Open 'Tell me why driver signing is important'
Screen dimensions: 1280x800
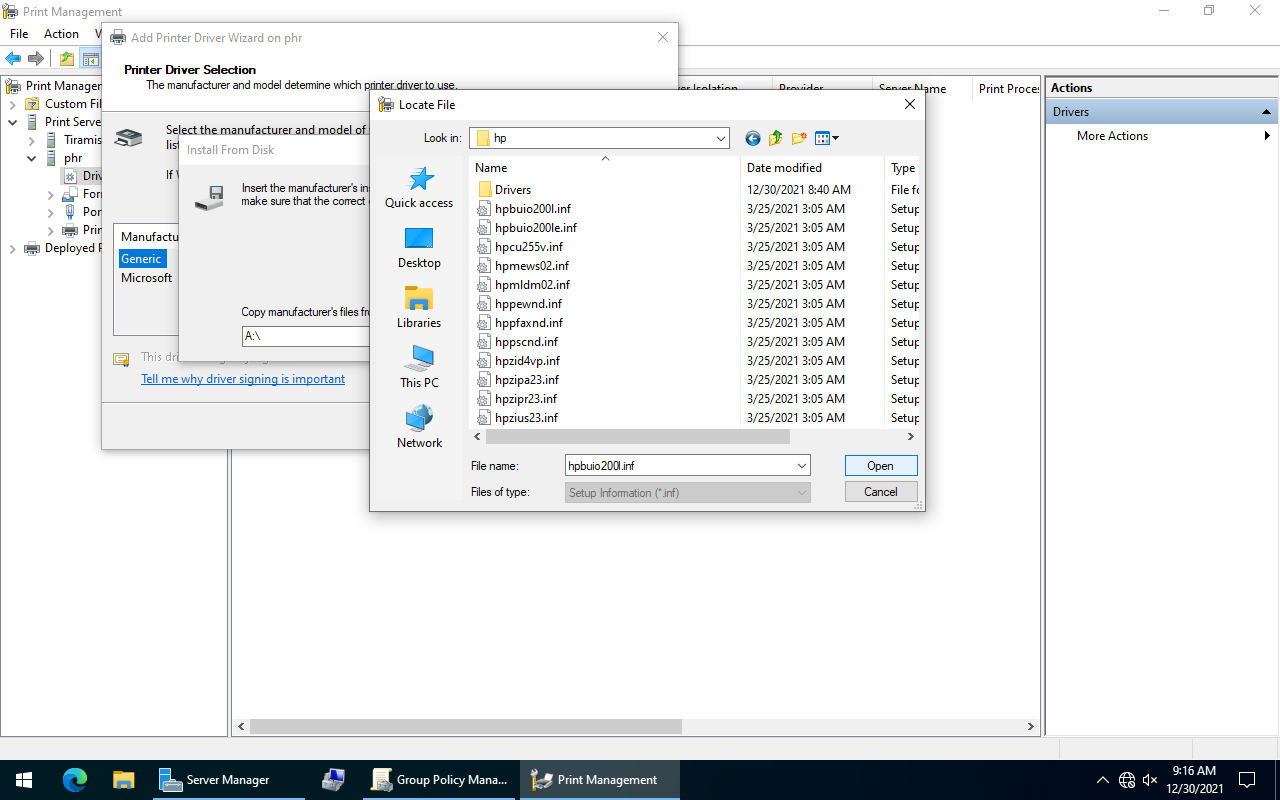243,379
